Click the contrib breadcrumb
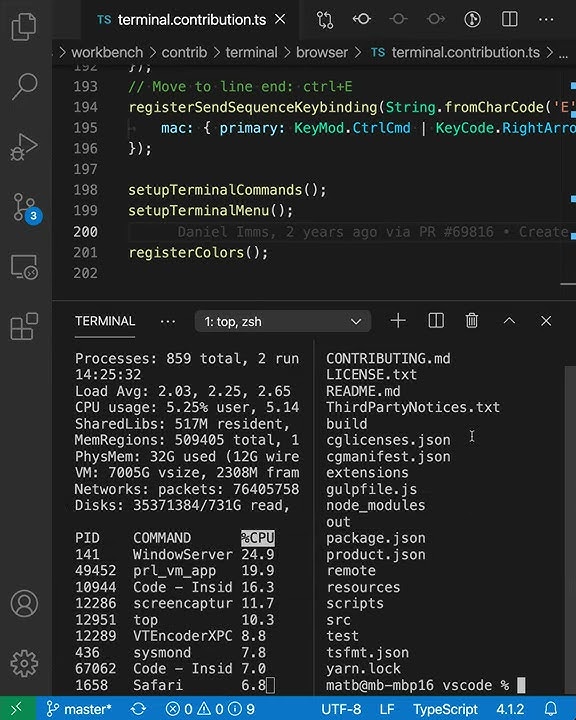 click(184, 52)
